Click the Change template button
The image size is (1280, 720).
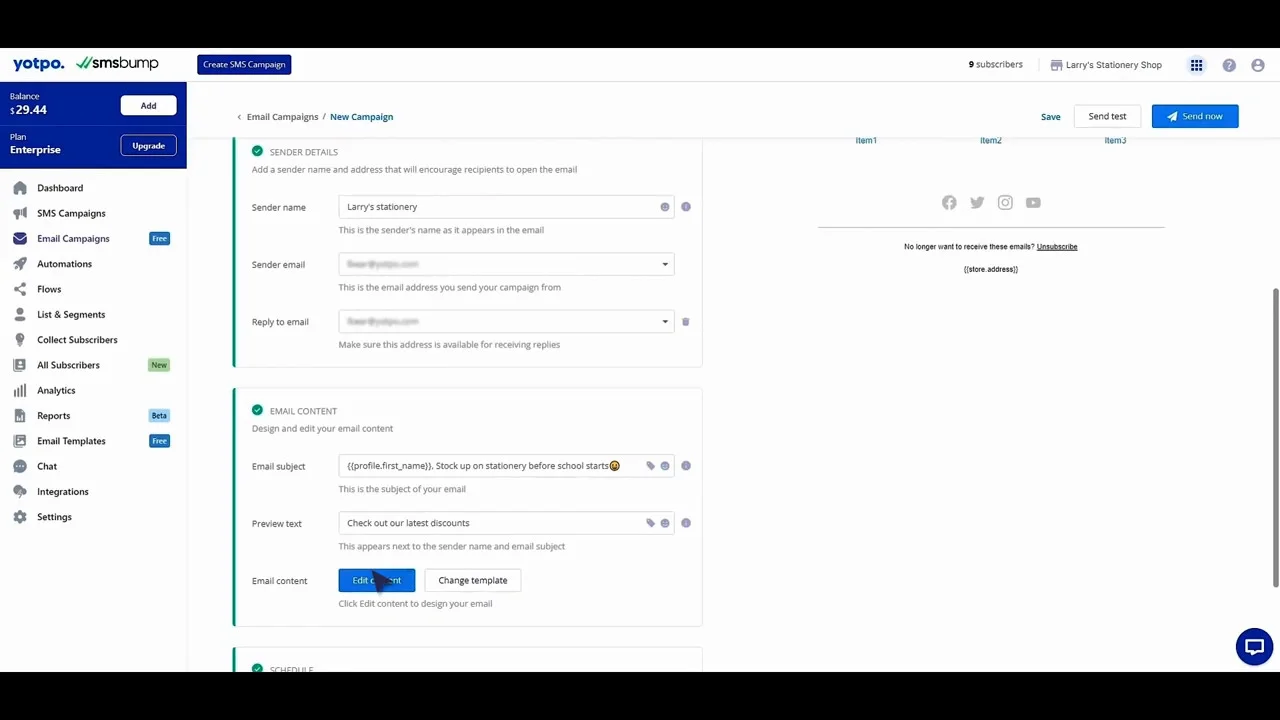(473, 580)
